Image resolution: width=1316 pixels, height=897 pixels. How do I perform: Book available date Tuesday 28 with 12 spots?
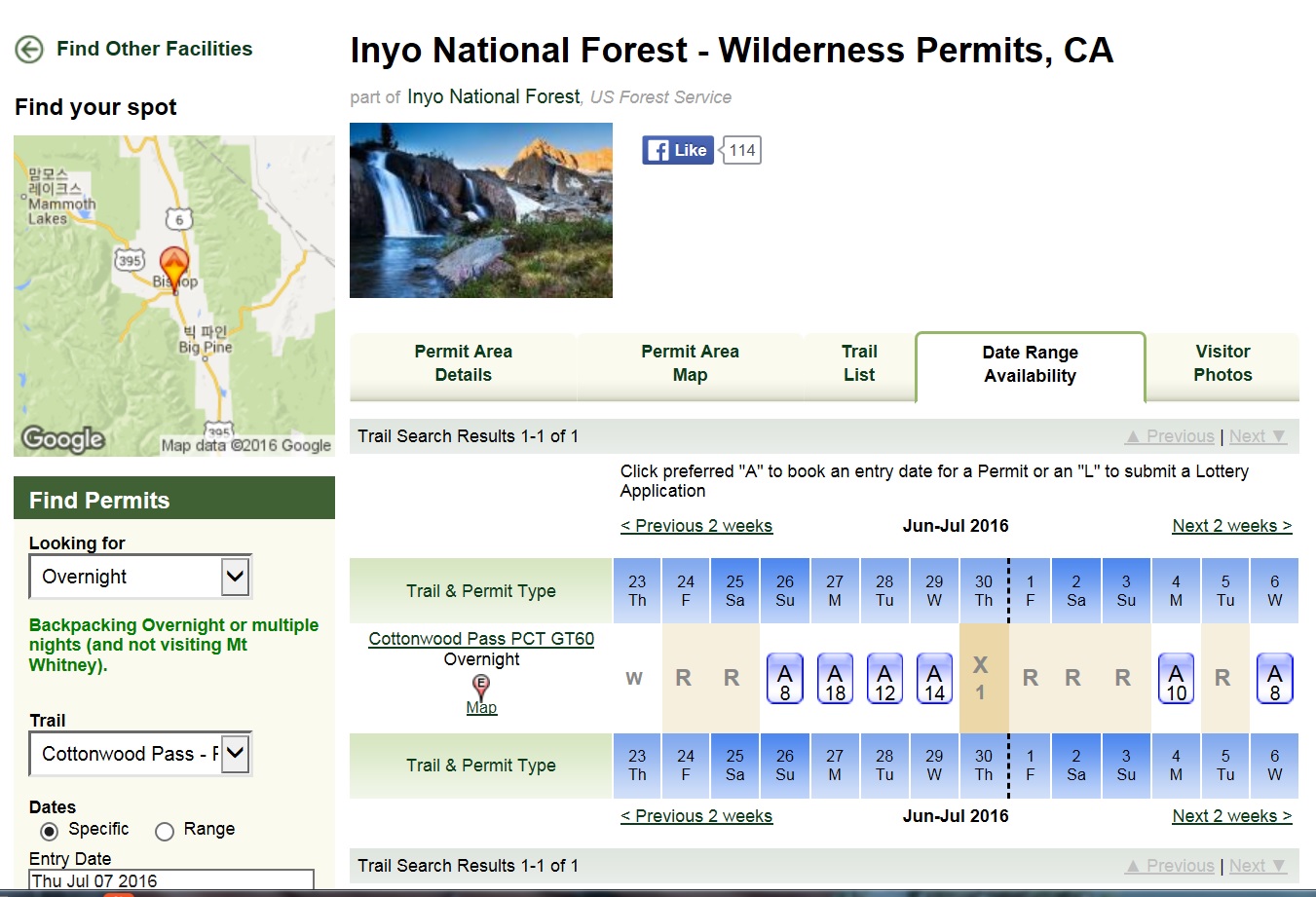pos(884,679)
